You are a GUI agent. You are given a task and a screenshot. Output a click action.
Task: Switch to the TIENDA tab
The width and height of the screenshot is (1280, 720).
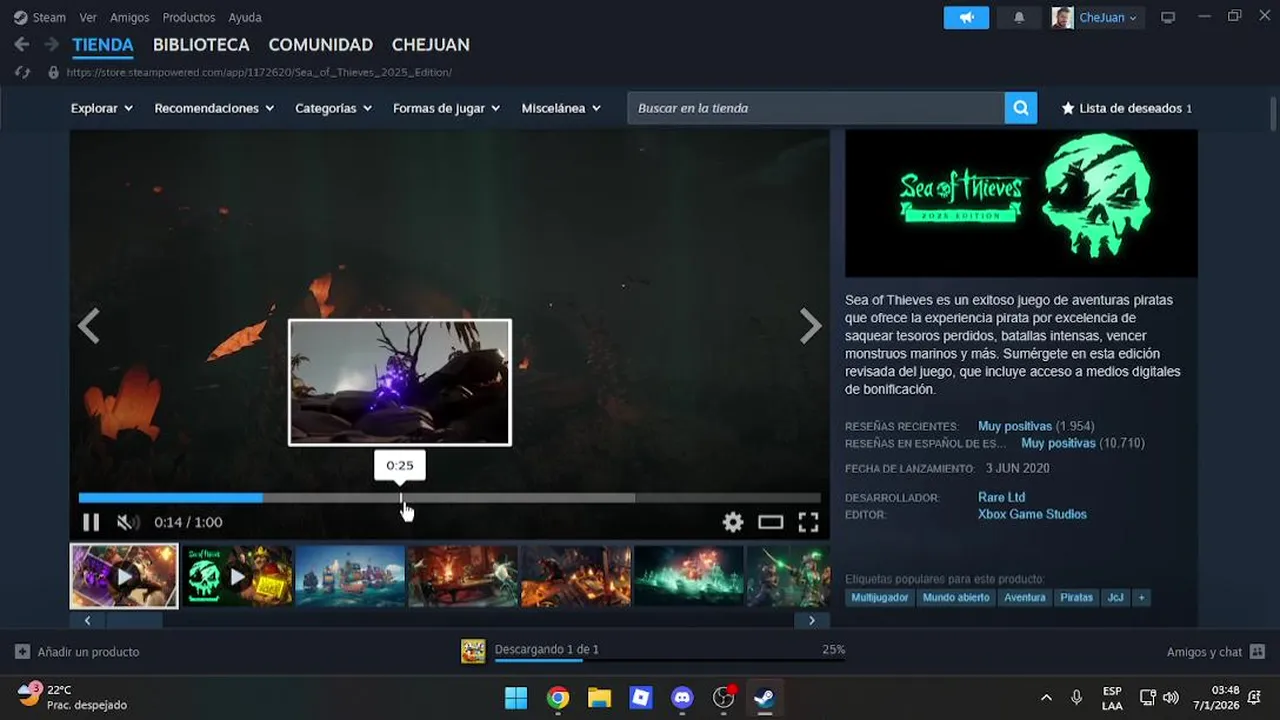103,45
